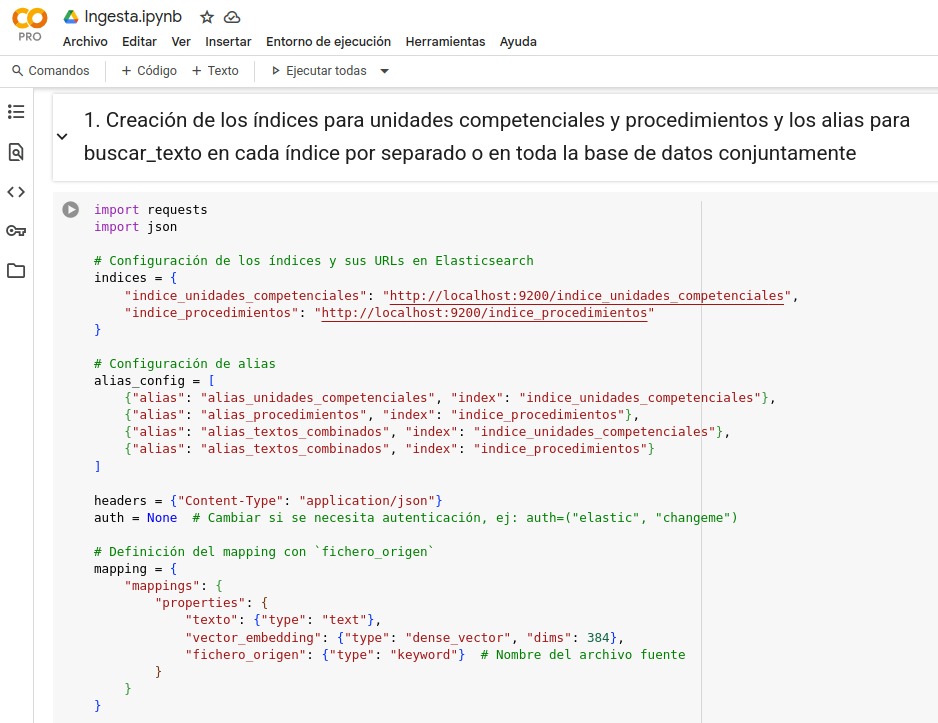Image resolution: width=938 pixels, height=723 pixels.
Task: Add a new code cell with + Código
Action: (x=149, y=71)
